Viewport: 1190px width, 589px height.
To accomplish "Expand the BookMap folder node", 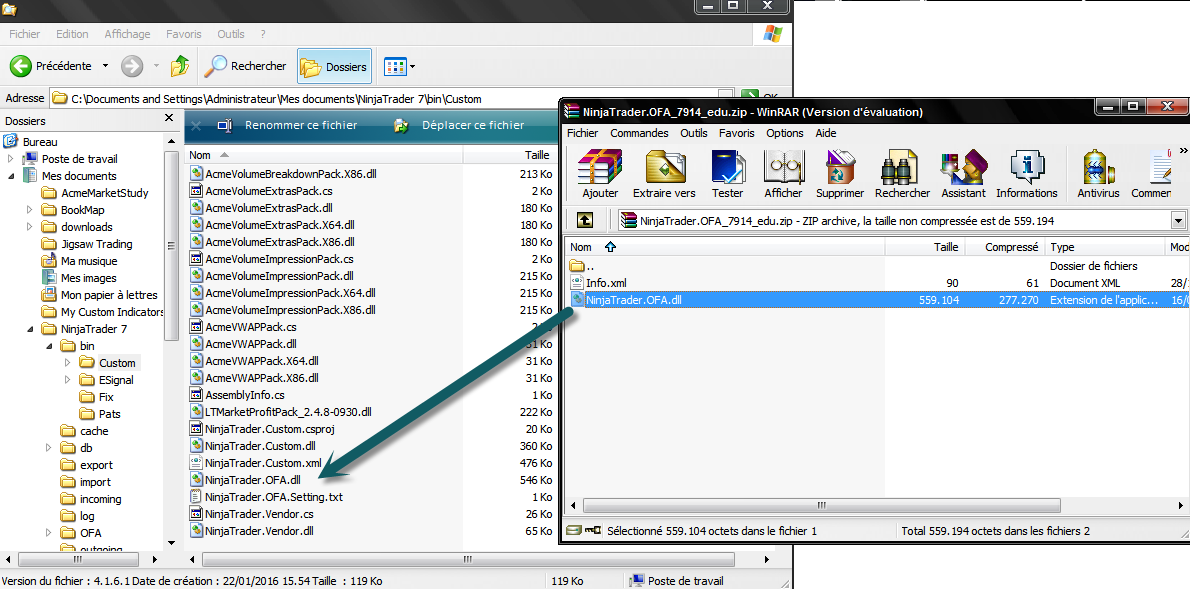I will pos(30,210).
